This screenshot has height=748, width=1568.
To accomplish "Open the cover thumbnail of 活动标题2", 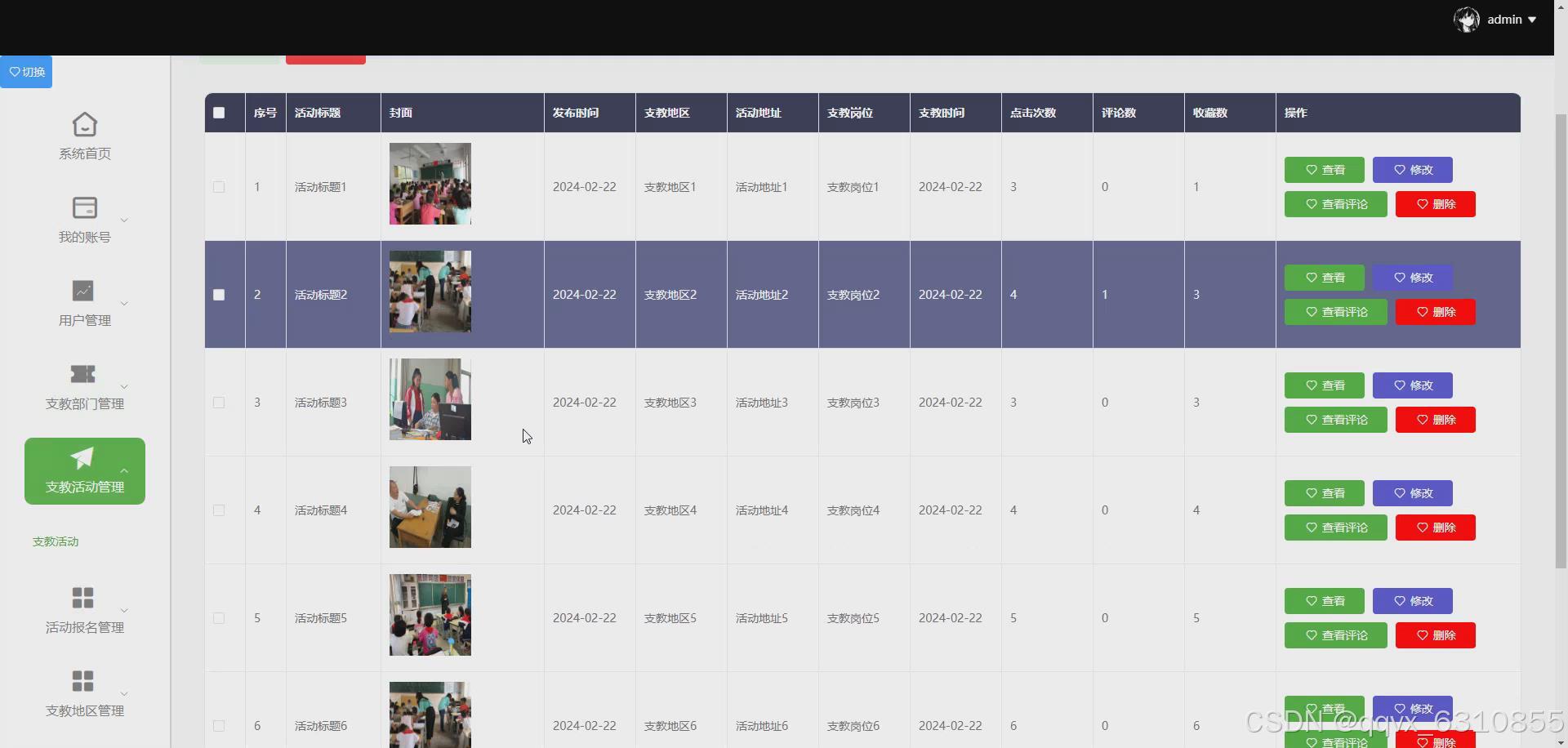I will click(x=430, y=292).
